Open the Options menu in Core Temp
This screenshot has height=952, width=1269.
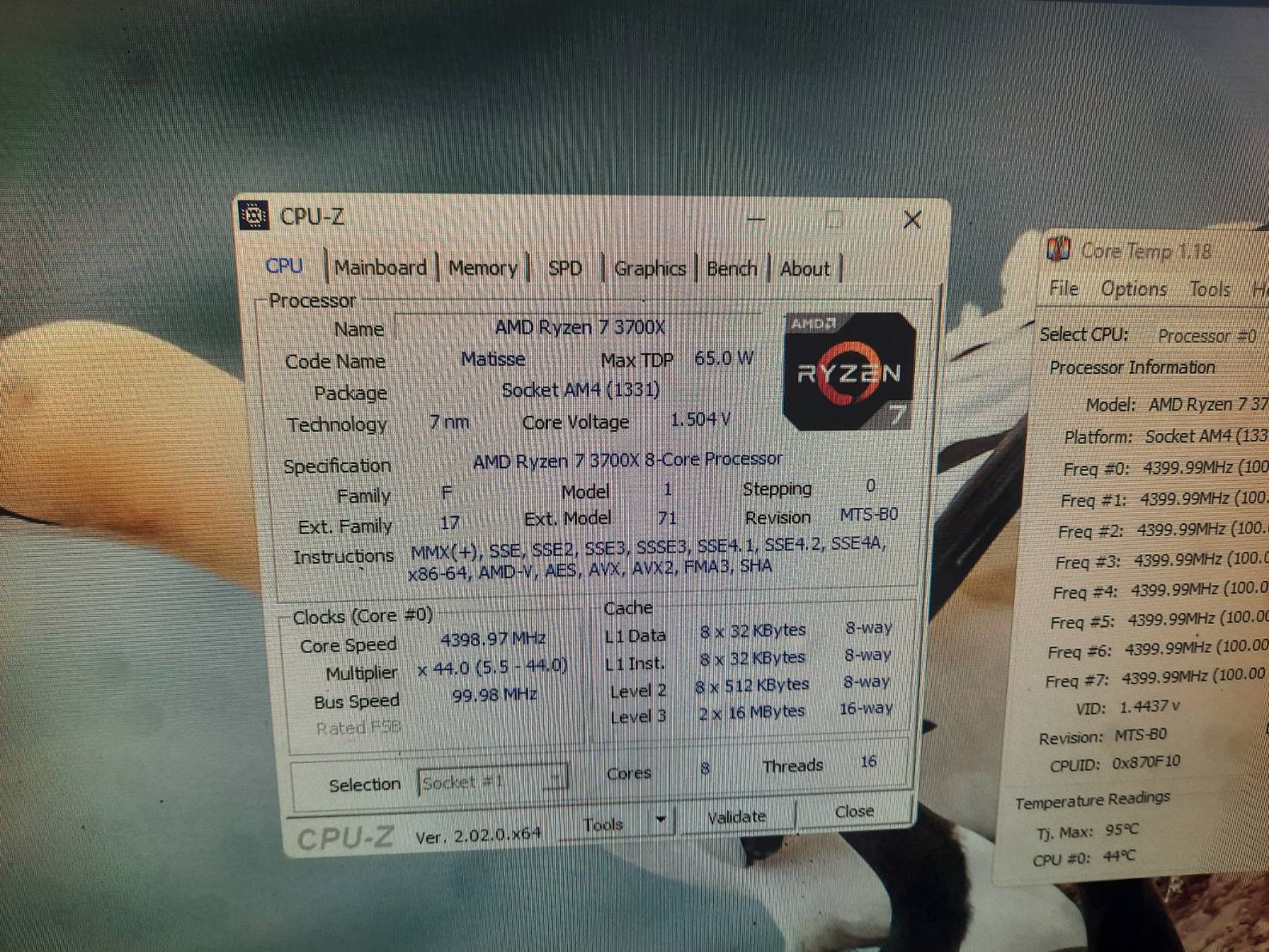tap(1134, 289)
